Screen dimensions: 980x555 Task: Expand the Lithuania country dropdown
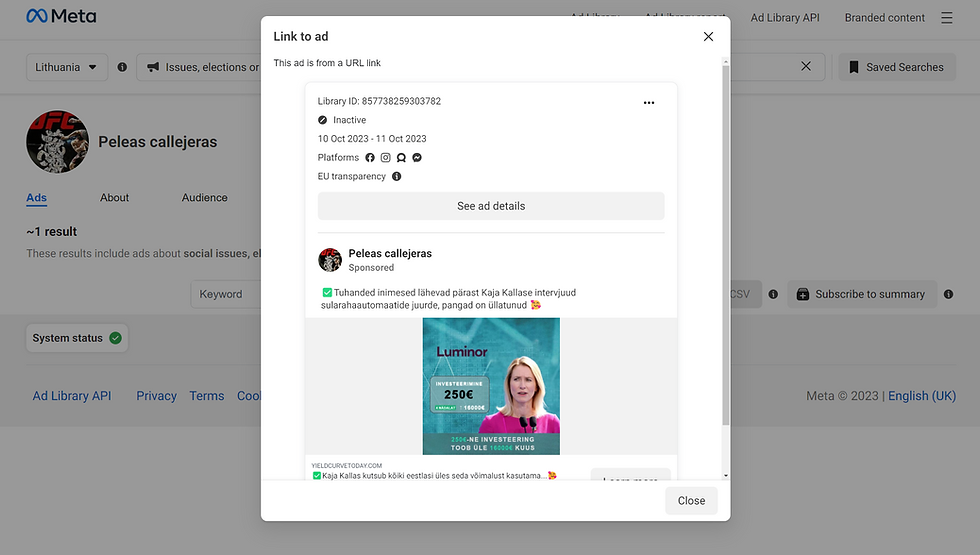click(x=67, y=67)
